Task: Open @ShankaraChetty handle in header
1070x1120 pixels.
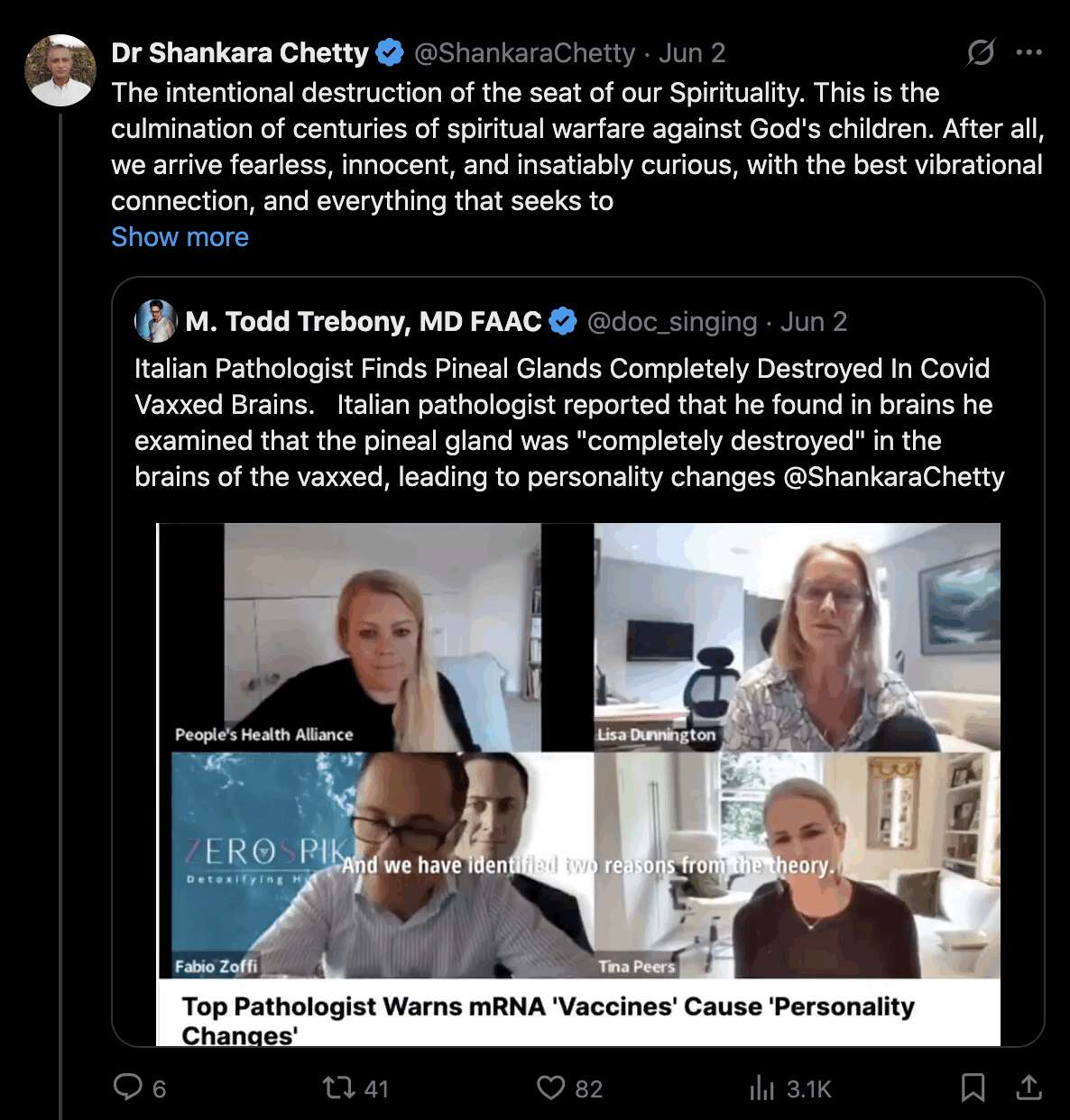Action: (524, 53)
